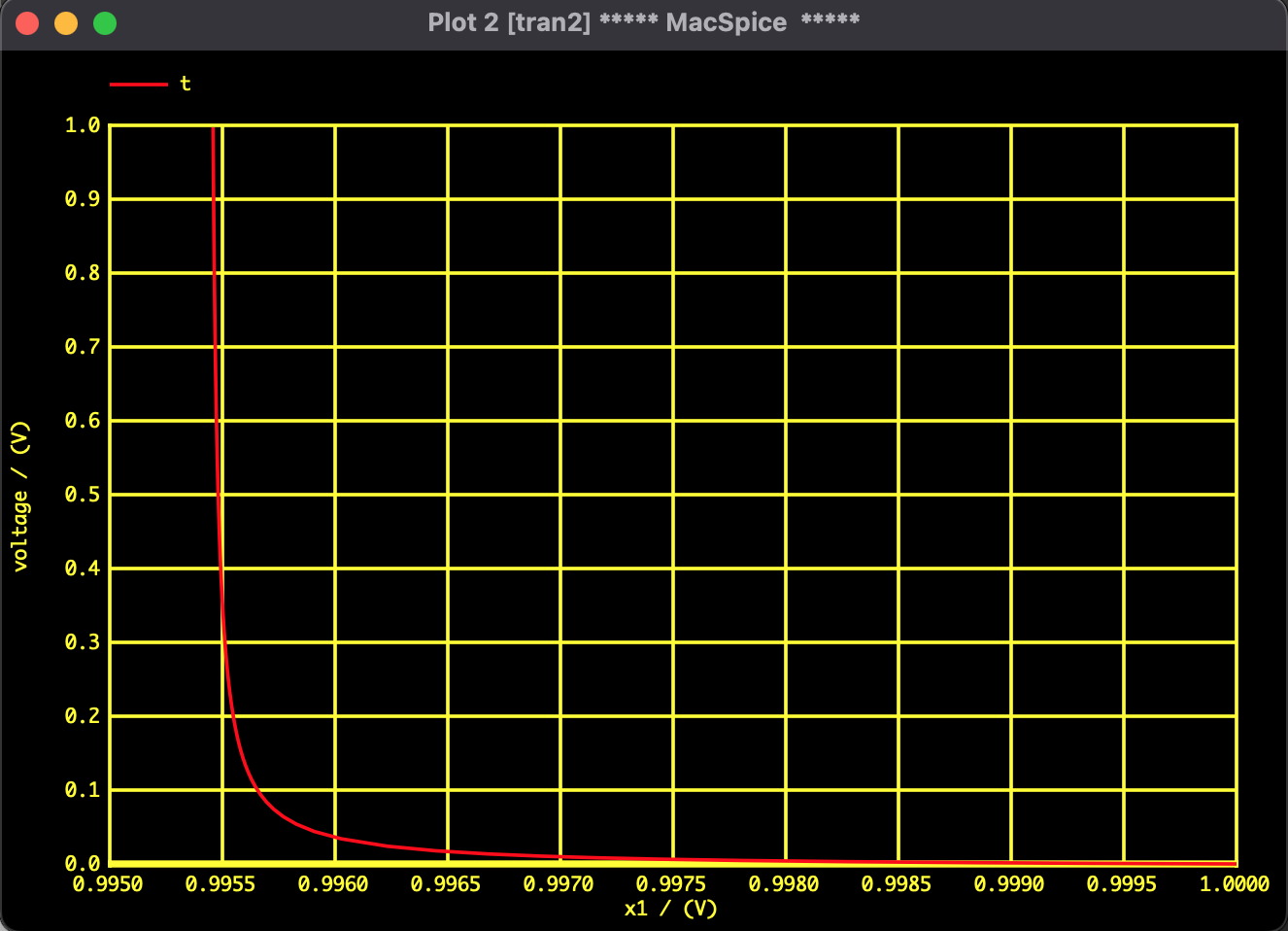The width and height of the screenshot is (1288, 931).
Task: Click the green zoom traffic-light button
Action: point(105,21)
